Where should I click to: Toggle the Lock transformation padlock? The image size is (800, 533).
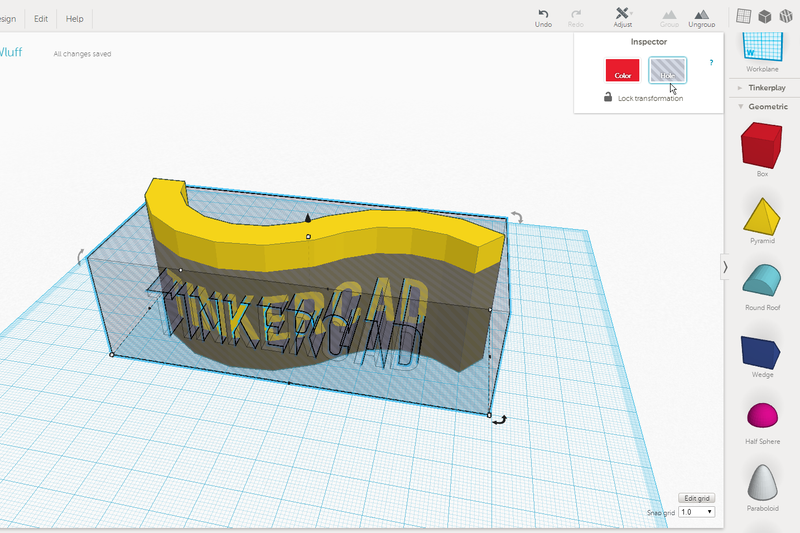tap(608, 97)
